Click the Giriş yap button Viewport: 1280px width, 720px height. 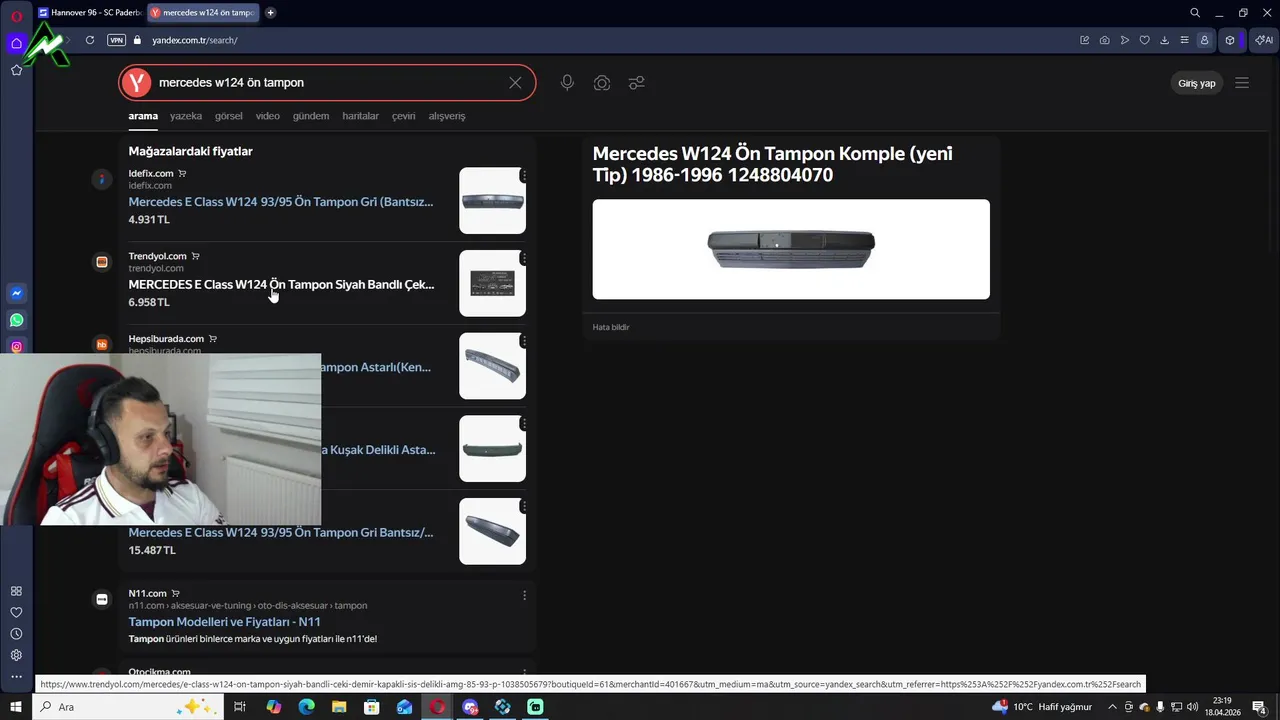pyautogui.click(x=1196, y=83)
